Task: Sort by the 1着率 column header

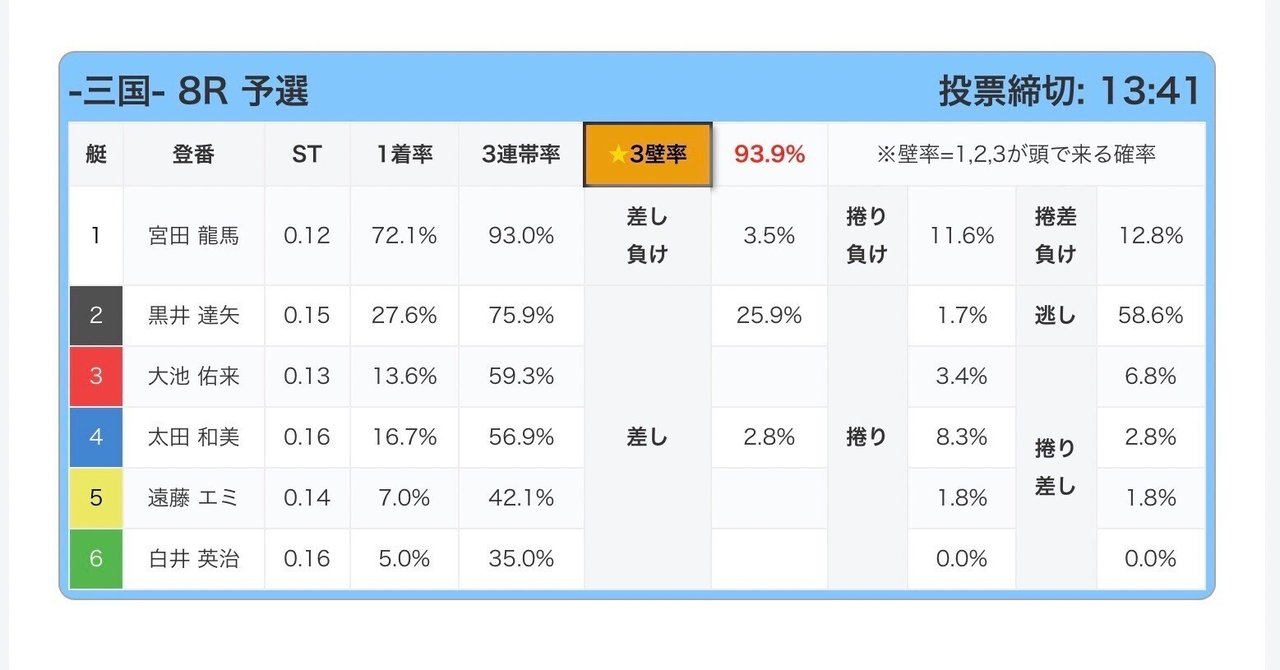Action: click(404, 155)
